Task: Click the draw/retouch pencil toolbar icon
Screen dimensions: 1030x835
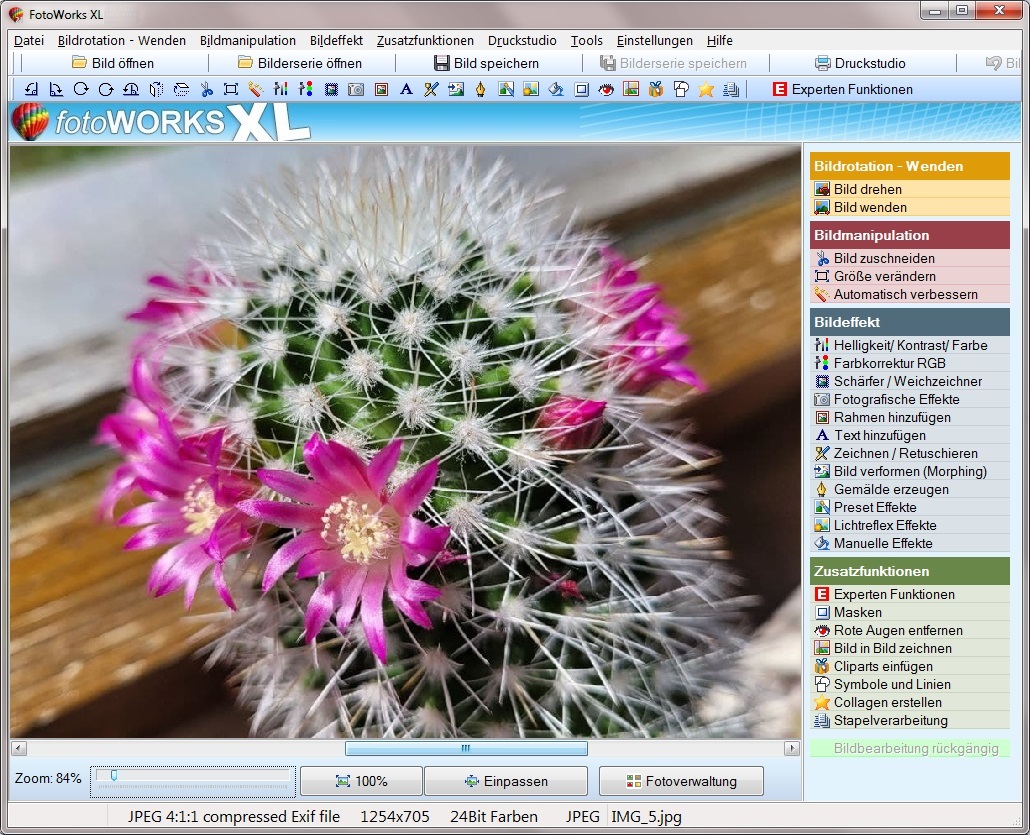Action: point(431,89)
